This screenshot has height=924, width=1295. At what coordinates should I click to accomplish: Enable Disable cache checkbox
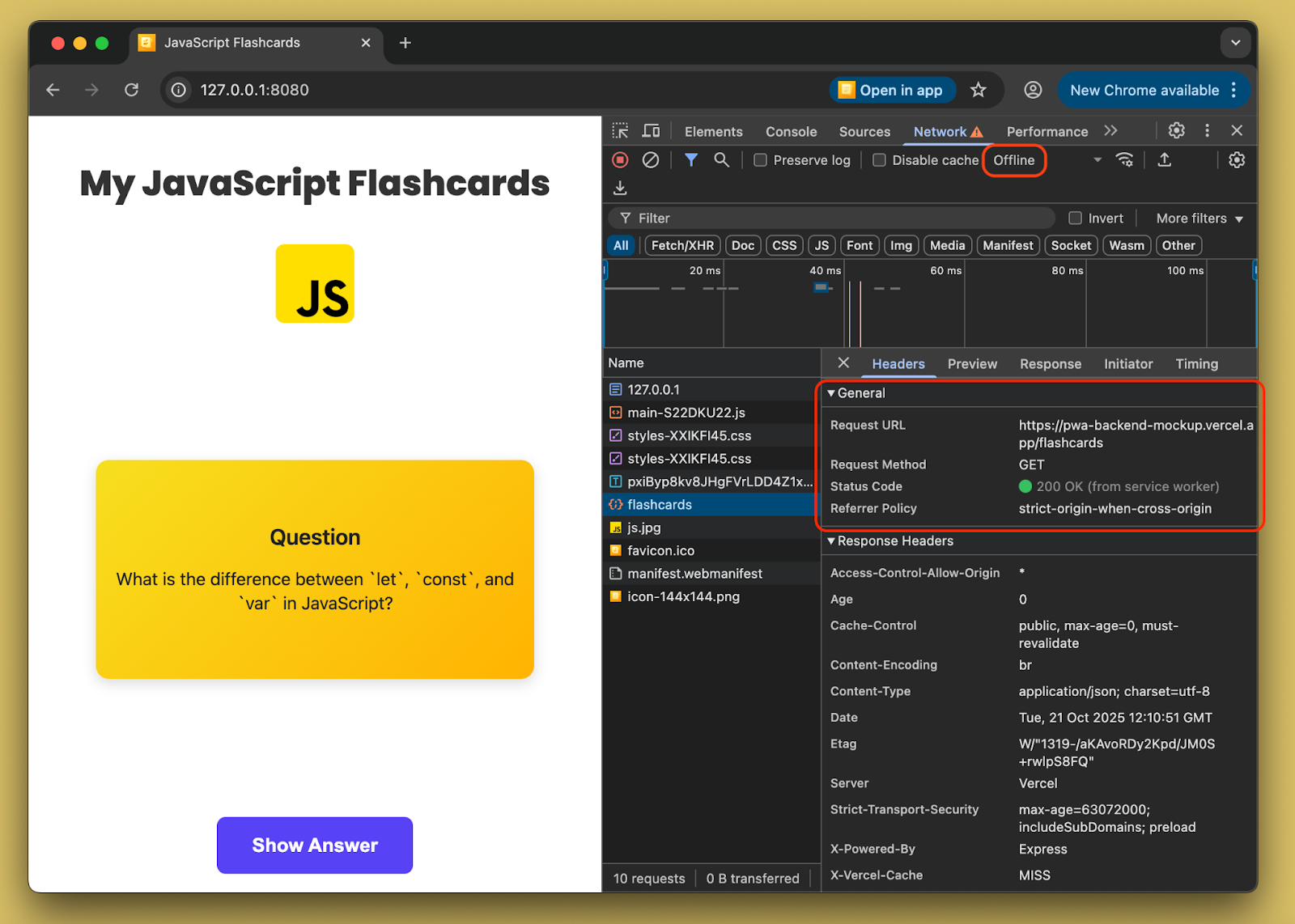coord(879,160)
